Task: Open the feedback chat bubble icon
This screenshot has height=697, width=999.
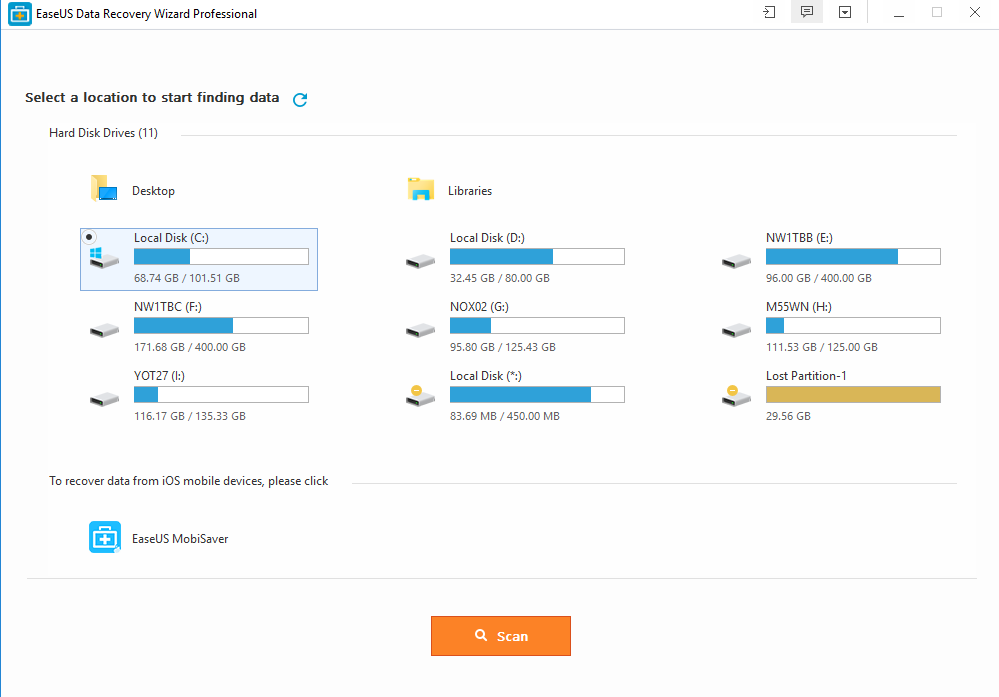Action: (806, 13)
